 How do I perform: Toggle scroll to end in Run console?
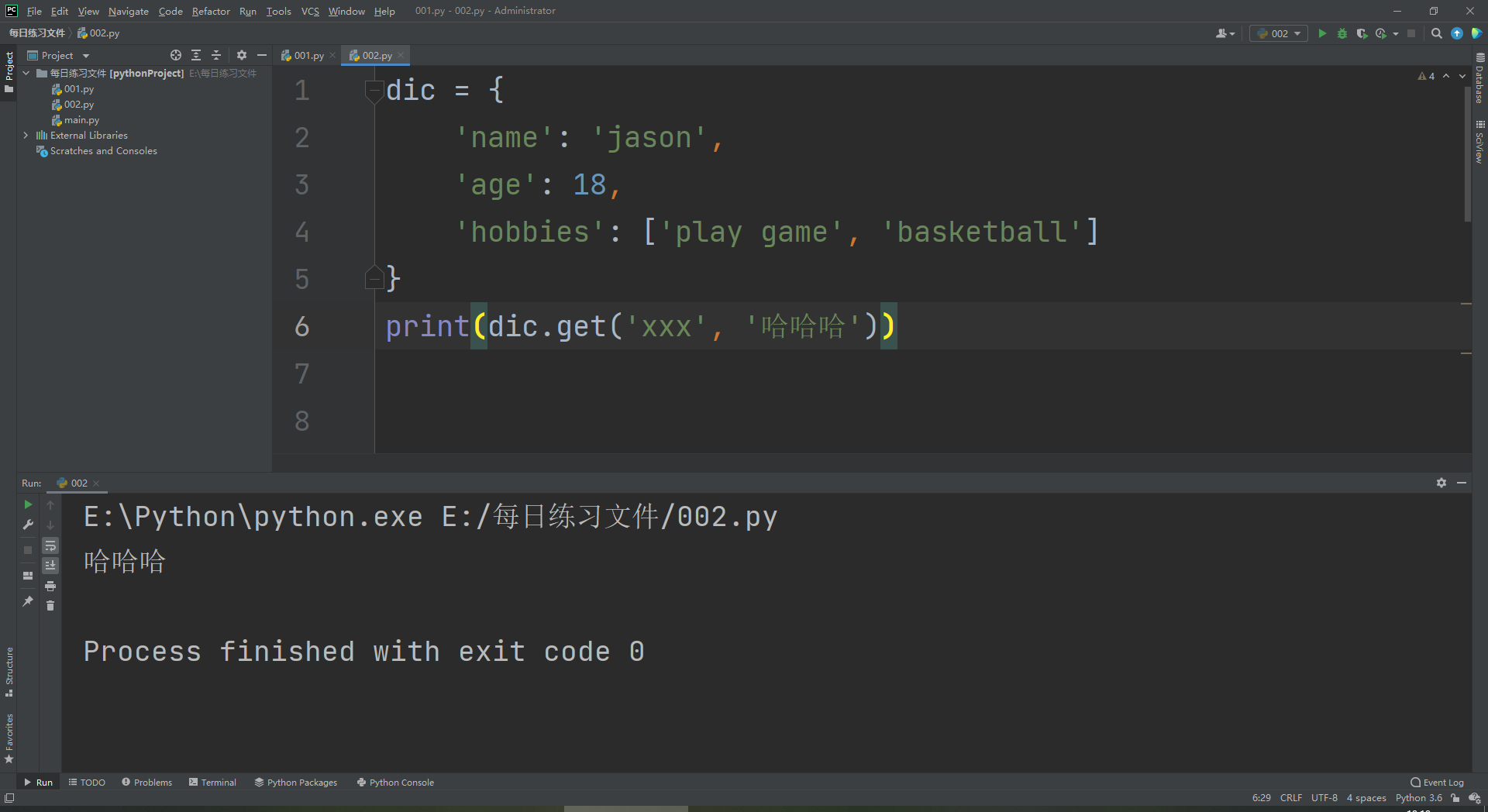(x=50, y=566)
